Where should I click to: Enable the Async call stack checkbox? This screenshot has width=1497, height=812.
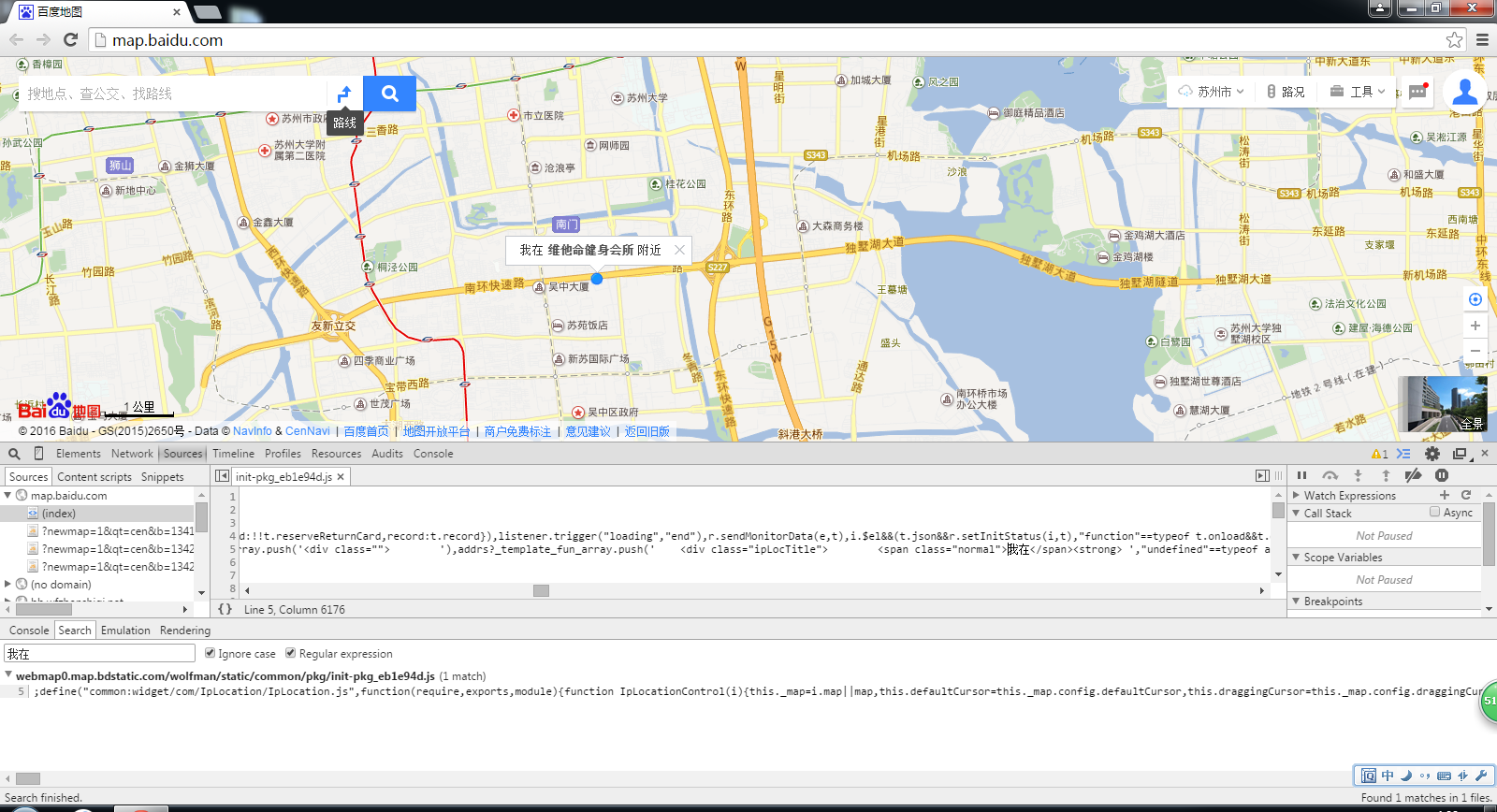[x=1434, y=512]
